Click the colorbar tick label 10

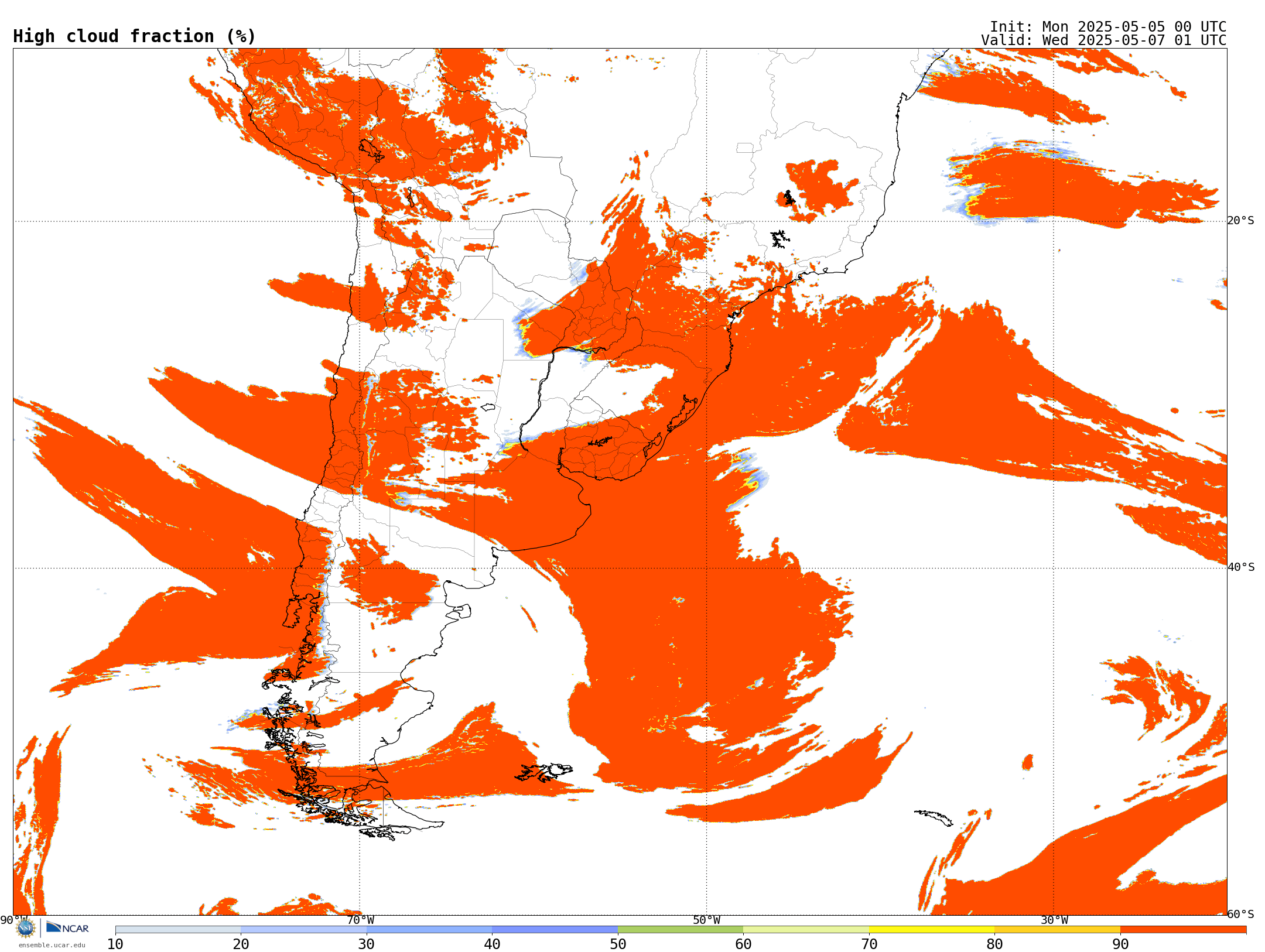coord(115,944)
